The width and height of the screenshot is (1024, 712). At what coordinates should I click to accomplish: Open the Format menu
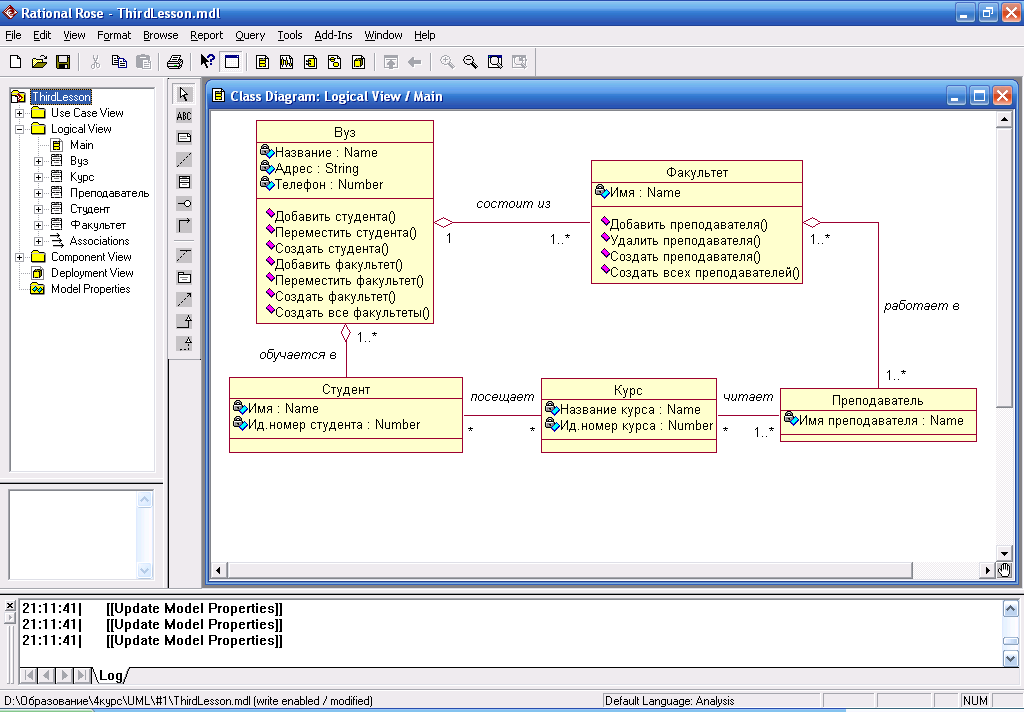click(114, 35)
